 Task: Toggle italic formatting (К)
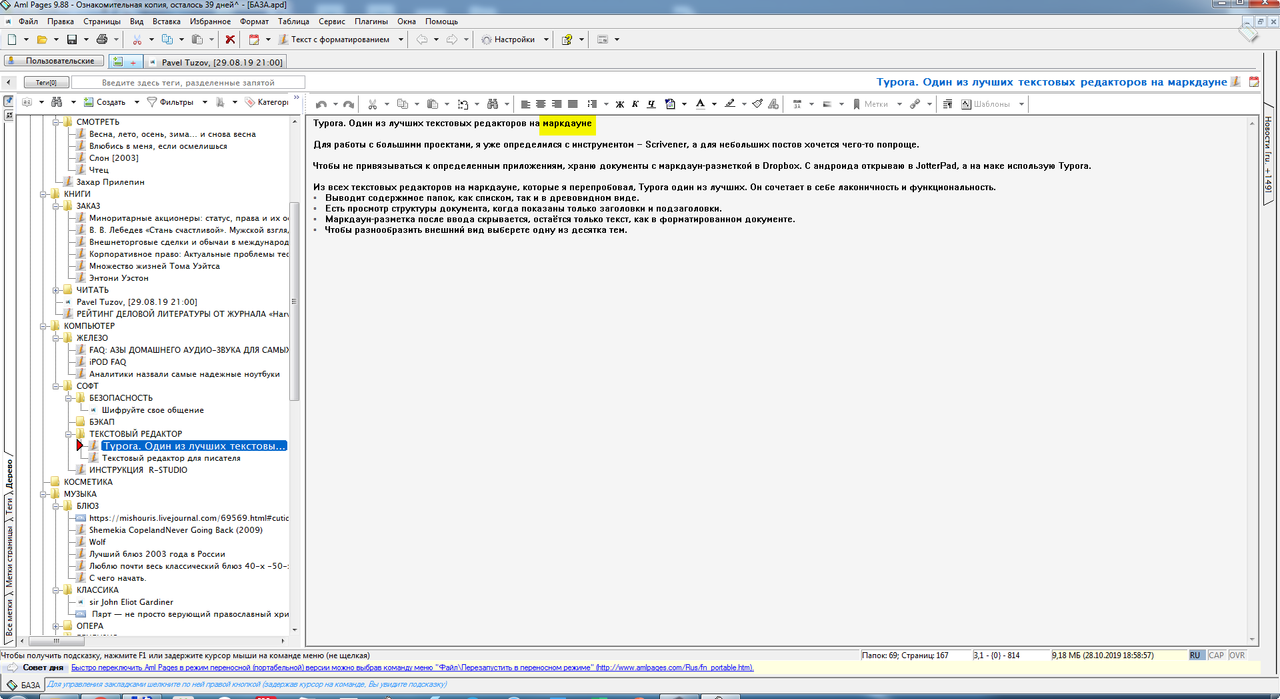[x=635, y=103]
